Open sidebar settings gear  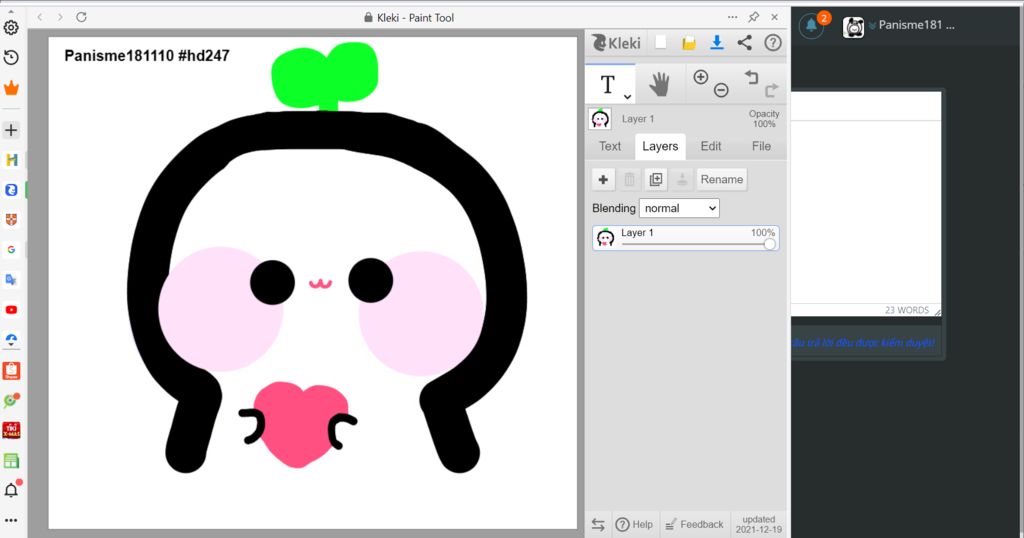click(x=11, y=27)
